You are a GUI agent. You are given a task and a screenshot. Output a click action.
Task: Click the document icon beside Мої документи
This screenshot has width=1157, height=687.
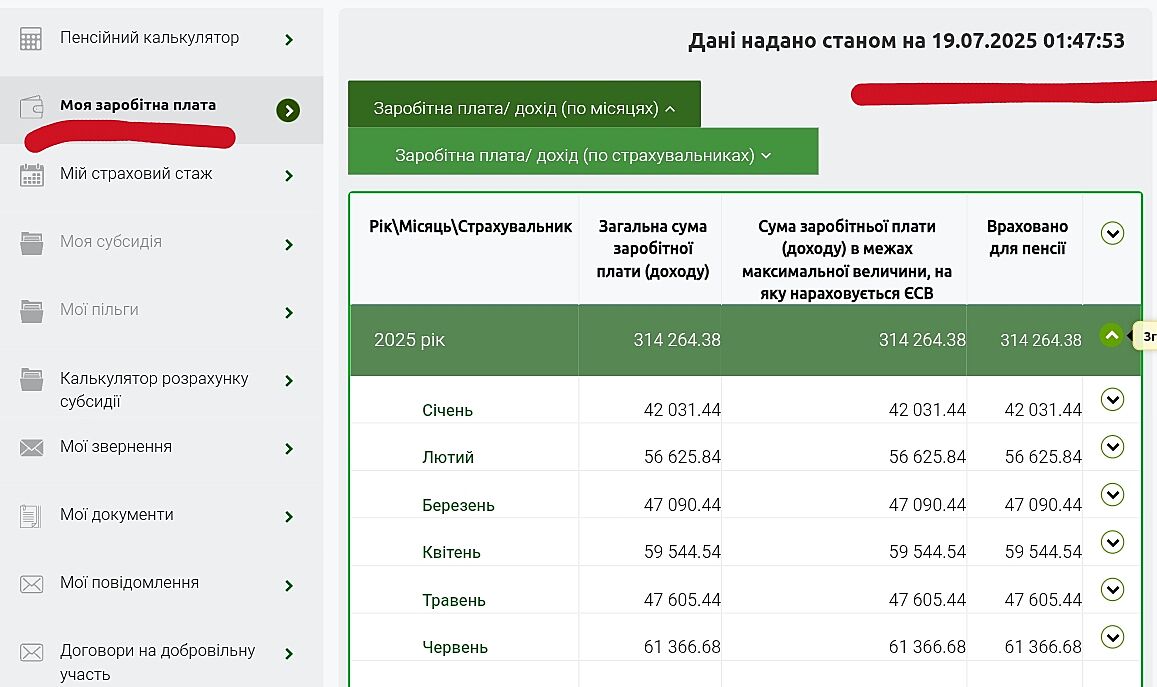(x=31, y=516)
